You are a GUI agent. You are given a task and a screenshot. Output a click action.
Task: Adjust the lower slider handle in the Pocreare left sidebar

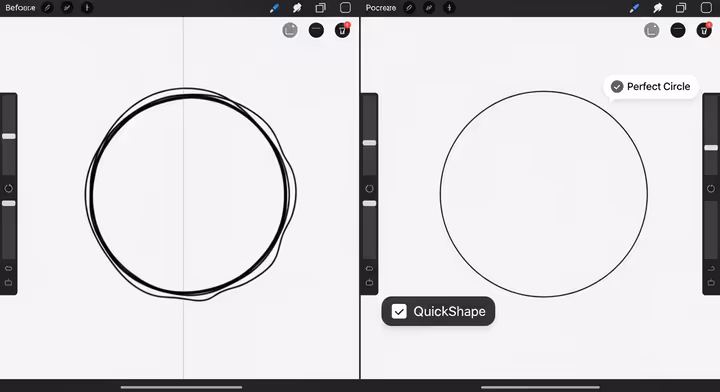[x=370, y=203]
